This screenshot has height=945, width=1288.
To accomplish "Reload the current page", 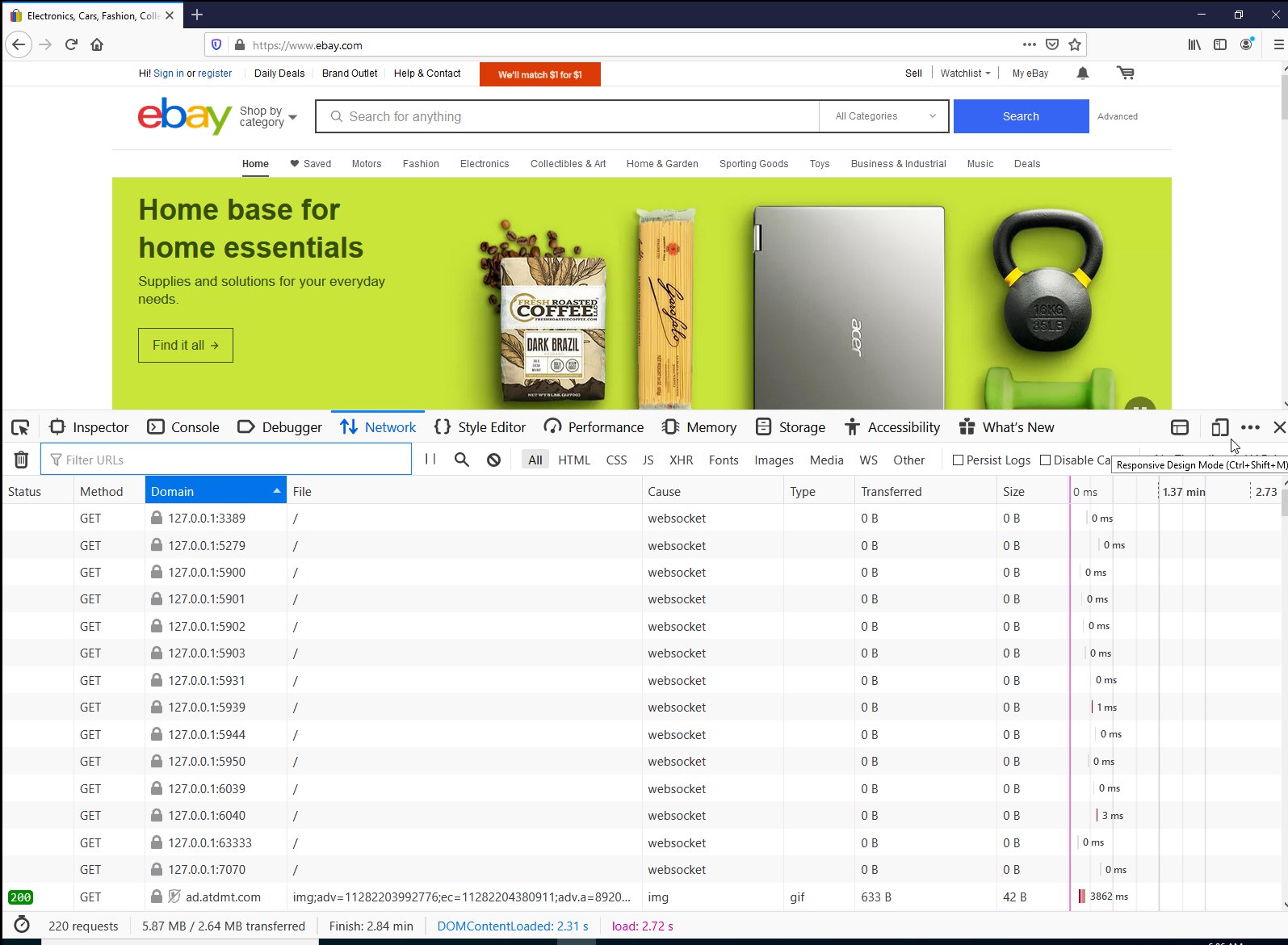I will [71, 44].
